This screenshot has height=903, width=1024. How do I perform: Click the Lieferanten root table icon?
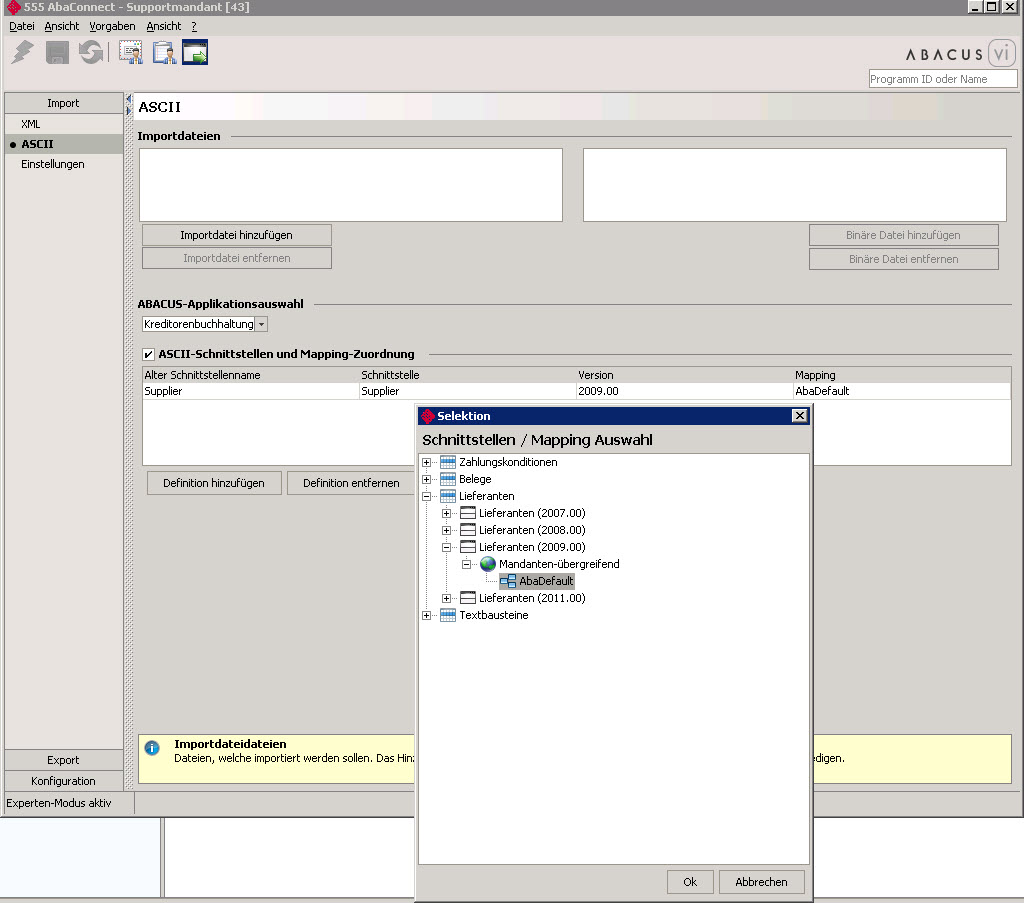pyautogui.click(x=448, y=496)
